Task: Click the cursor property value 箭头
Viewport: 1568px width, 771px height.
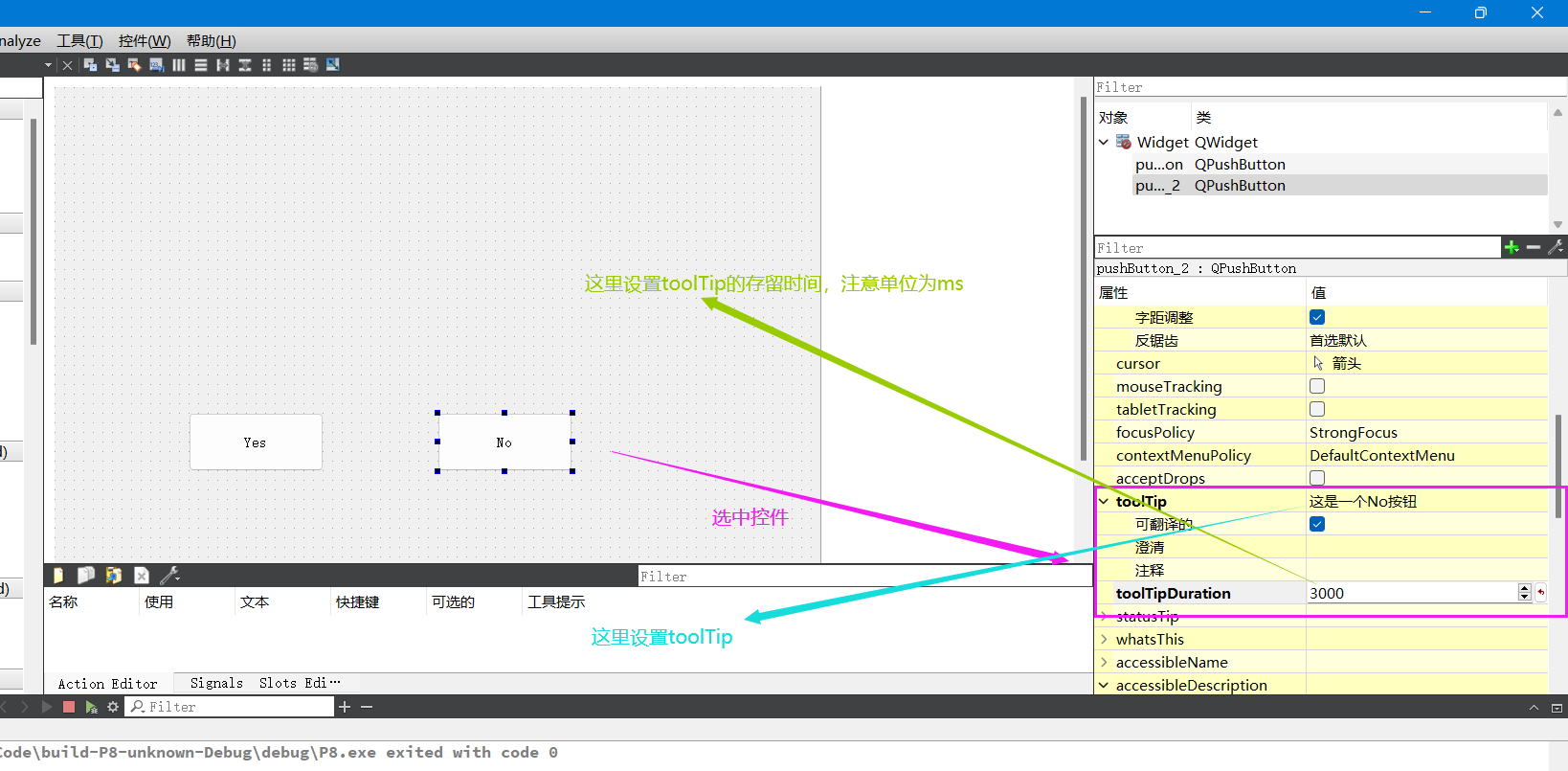Action: click(x=1347, y=363)
